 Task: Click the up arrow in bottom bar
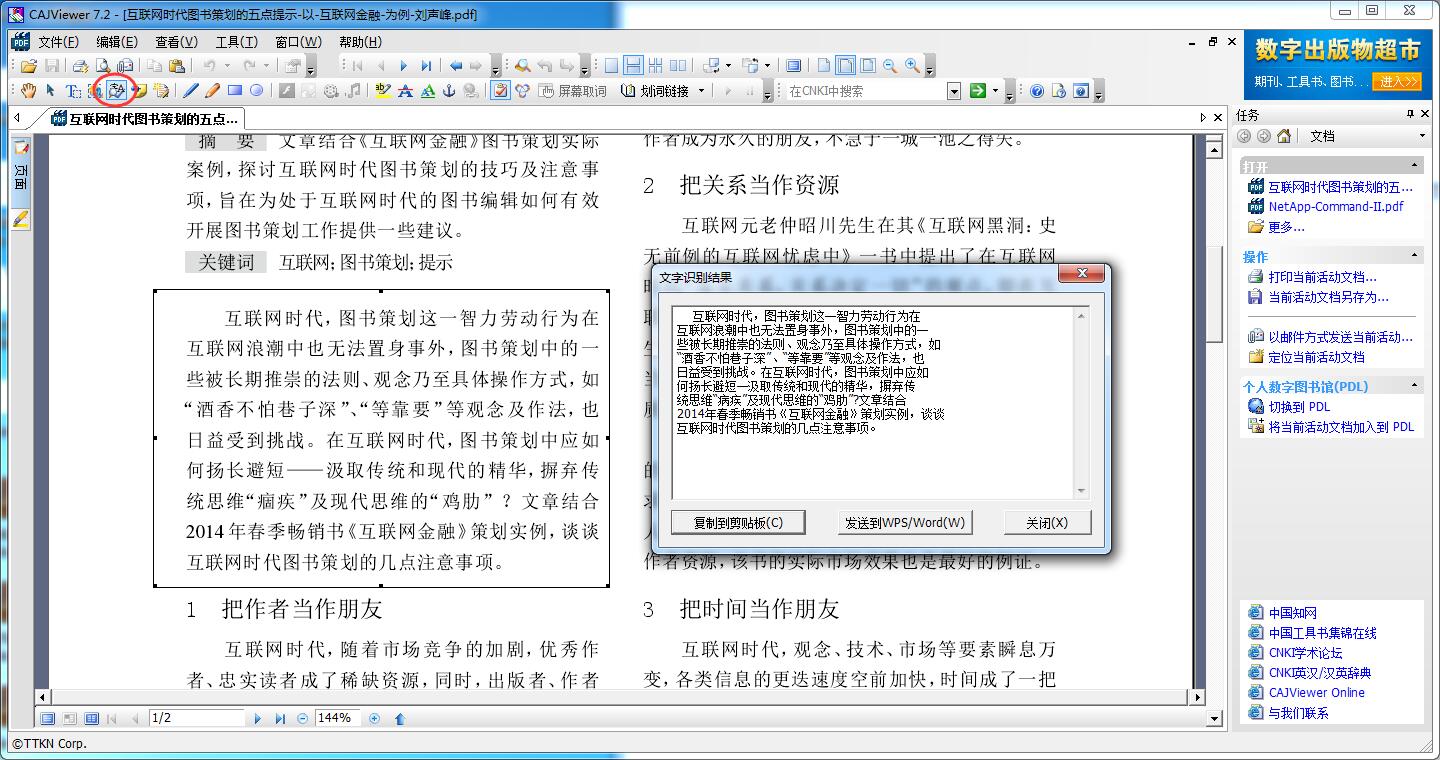click(400, 718)
